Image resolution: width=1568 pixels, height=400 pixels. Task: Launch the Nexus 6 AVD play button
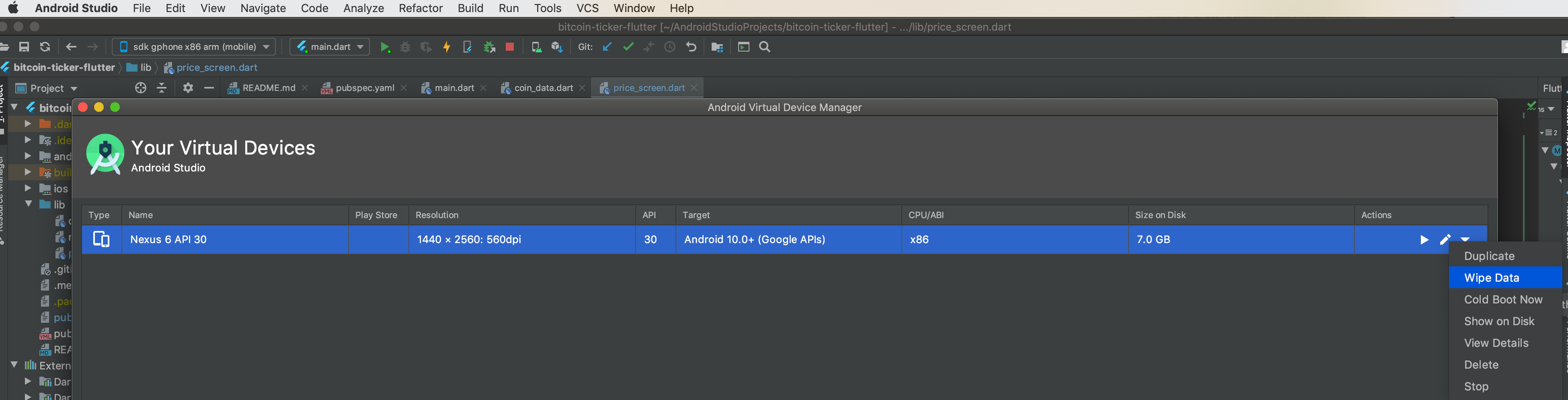pyautogui.click(x=1424, y=240)
